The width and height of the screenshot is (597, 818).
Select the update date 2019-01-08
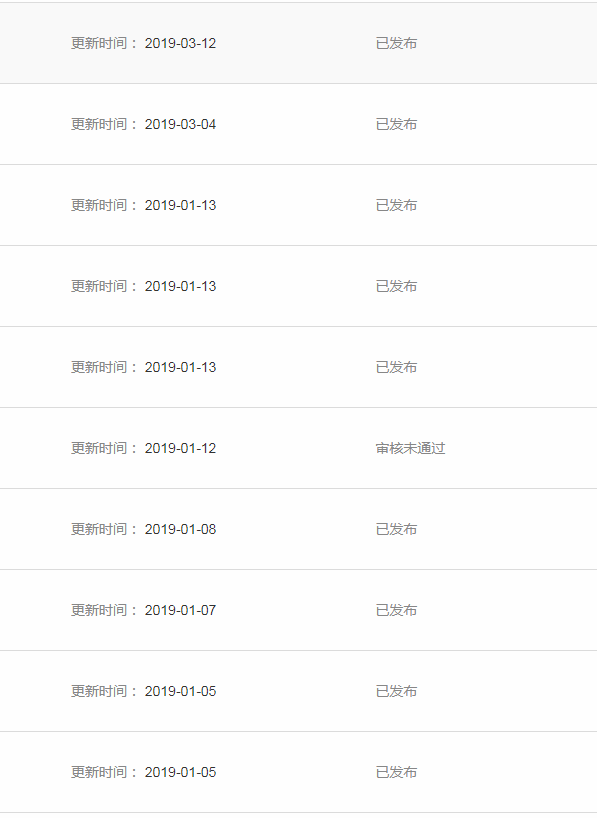[180, 529]
